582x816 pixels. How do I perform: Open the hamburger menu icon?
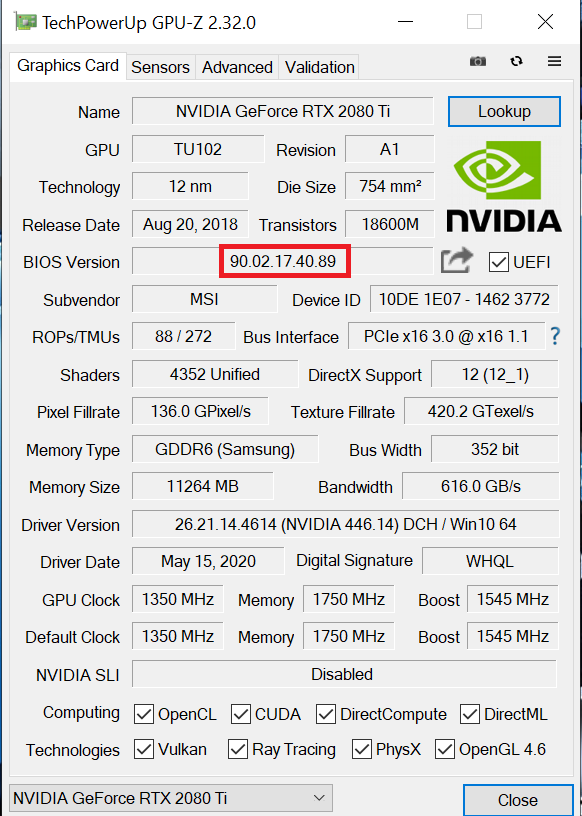pos(554,61)
